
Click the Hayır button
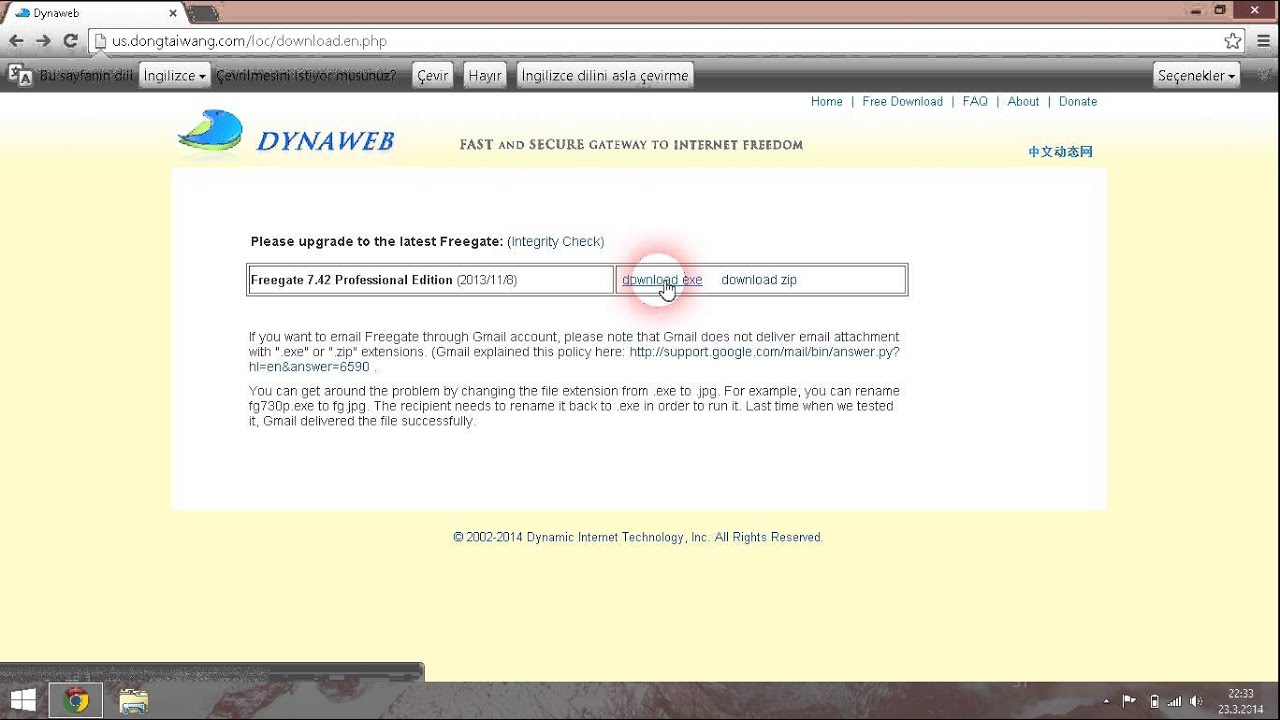[485, 76]
